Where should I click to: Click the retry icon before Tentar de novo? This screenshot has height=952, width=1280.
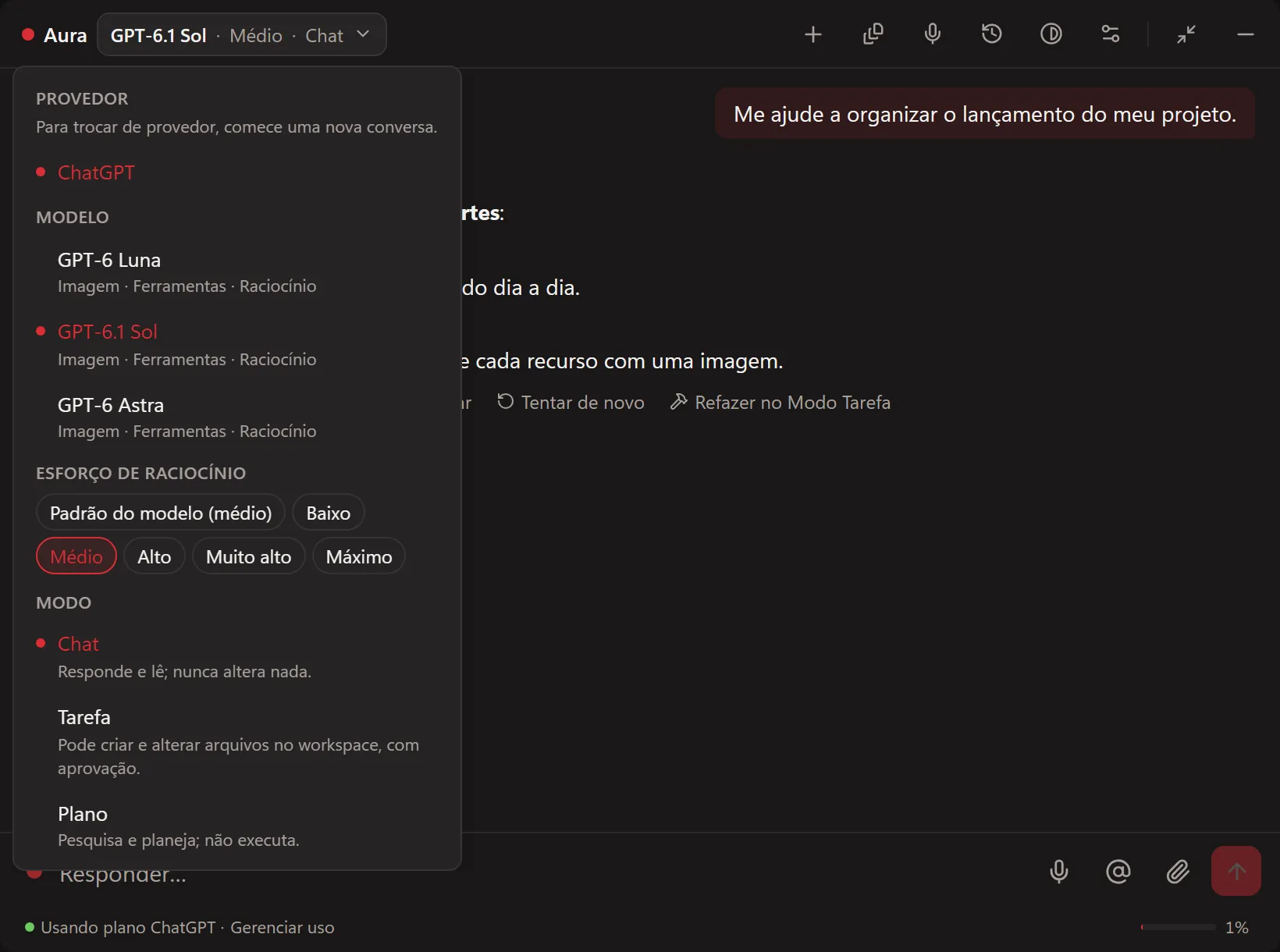point(506,402)
